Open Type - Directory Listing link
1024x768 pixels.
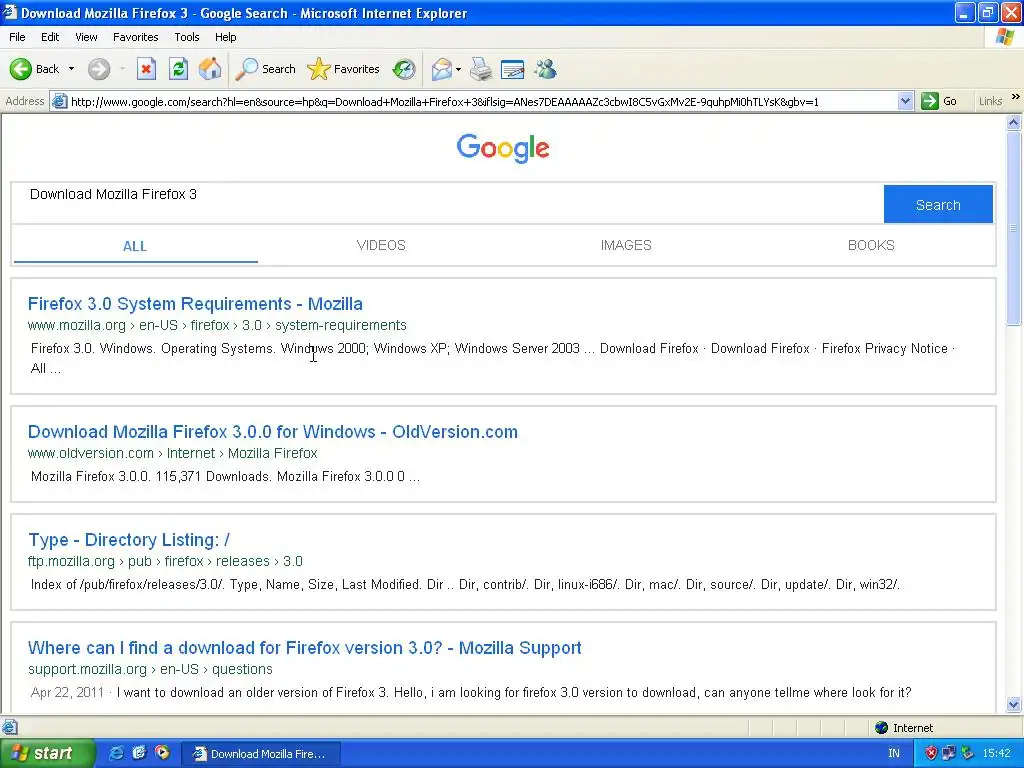pyautogui.click(x=129, y=540)
